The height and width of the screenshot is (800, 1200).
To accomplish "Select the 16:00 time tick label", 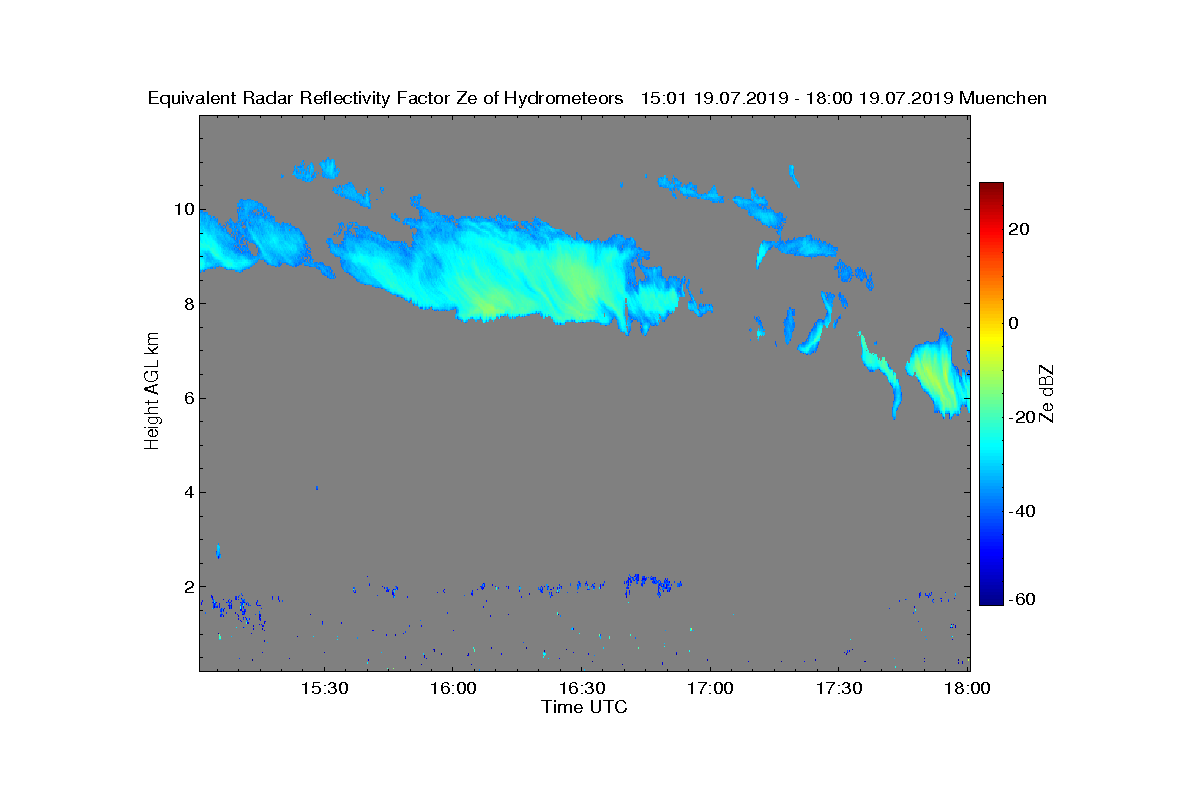I will click(452, 689).
